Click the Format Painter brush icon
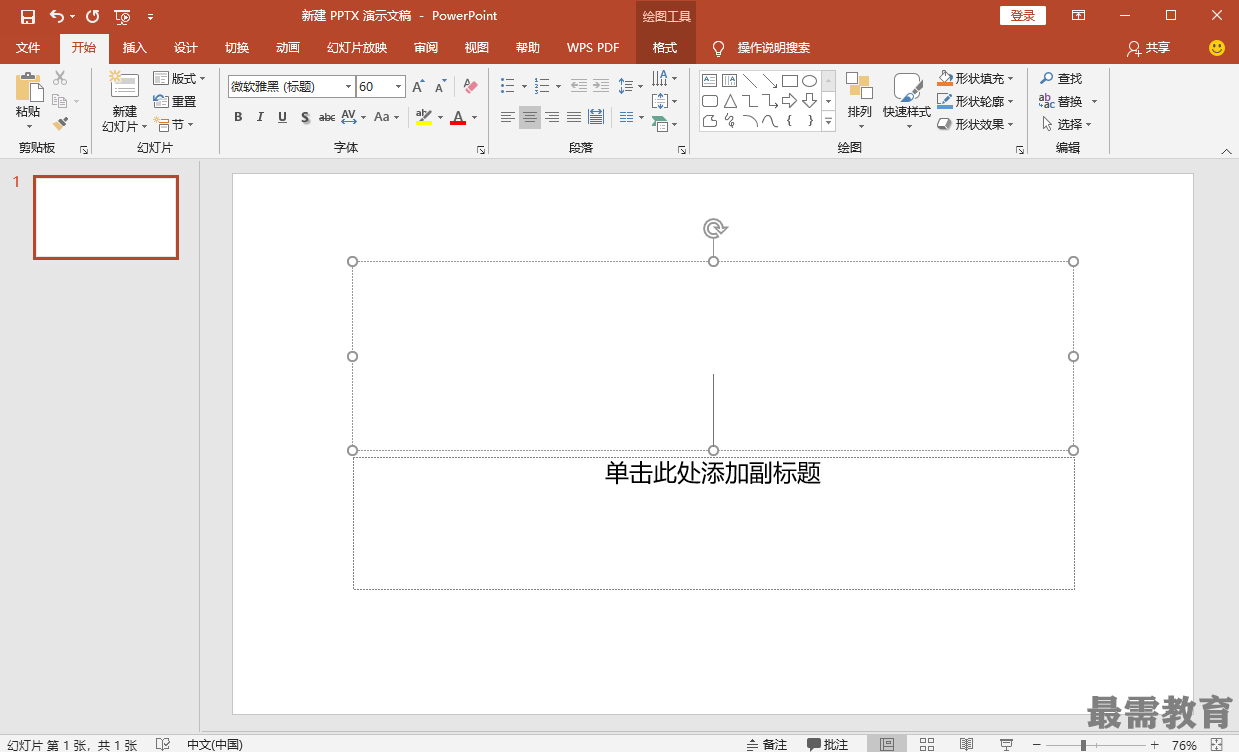Image resolution: width=1239 pixels, height=752 pixels. tap(60, 124)
